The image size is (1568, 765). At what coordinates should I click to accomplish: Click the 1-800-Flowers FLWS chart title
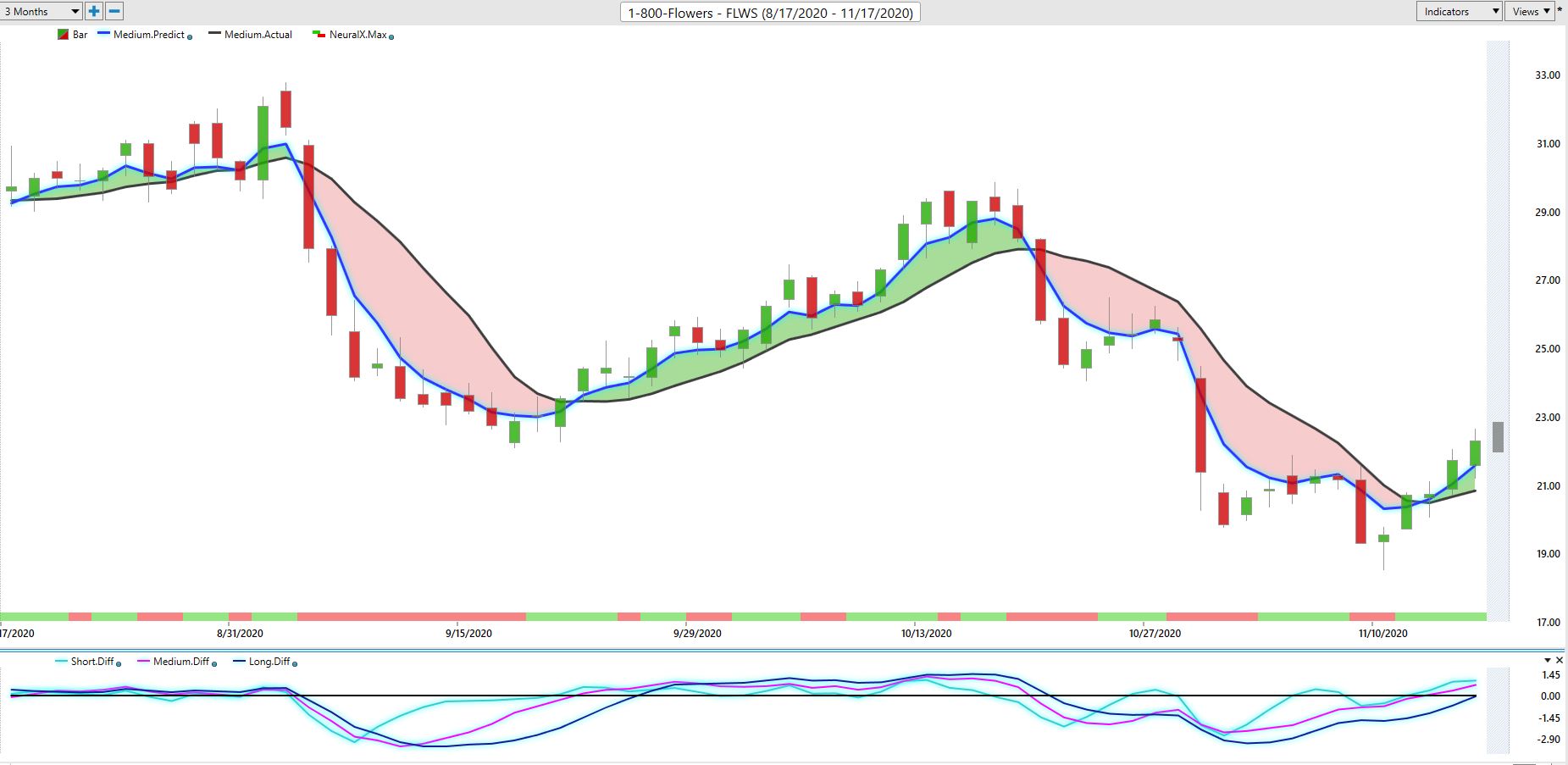point(770,13)
